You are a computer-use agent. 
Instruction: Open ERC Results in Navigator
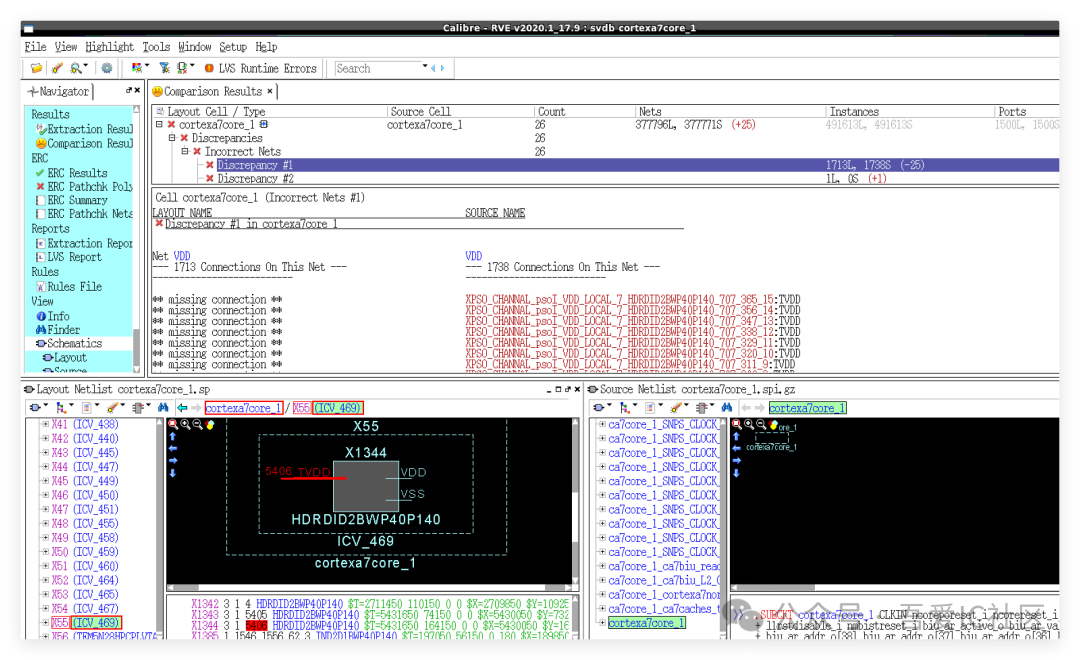pyautogui.click(x=77, y=173)
